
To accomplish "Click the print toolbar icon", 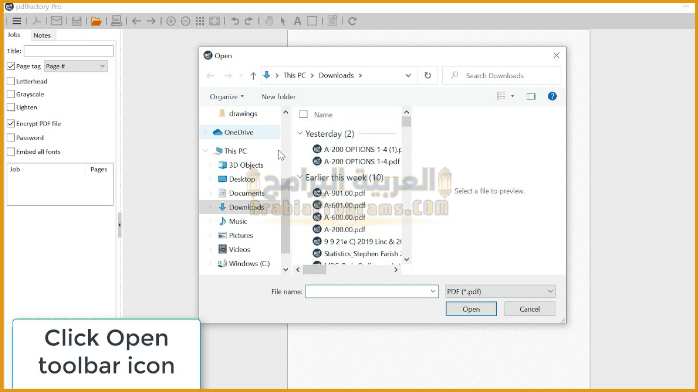I will [116, 20].
